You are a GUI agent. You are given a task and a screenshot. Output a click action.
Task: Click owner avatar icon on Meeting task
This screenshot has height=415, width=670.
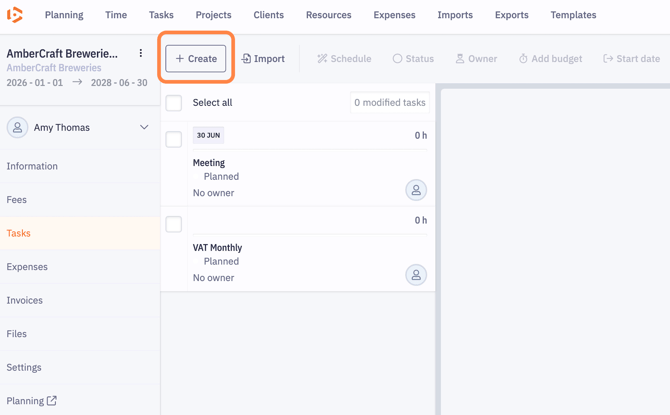coord(416,190)
